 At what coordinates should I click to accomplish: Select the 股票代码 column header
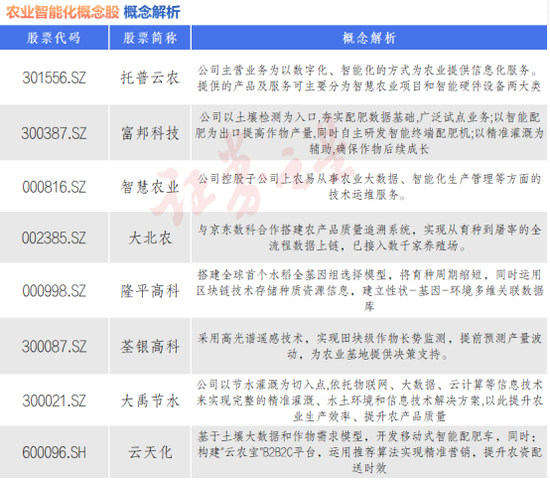tap(54, 38)
